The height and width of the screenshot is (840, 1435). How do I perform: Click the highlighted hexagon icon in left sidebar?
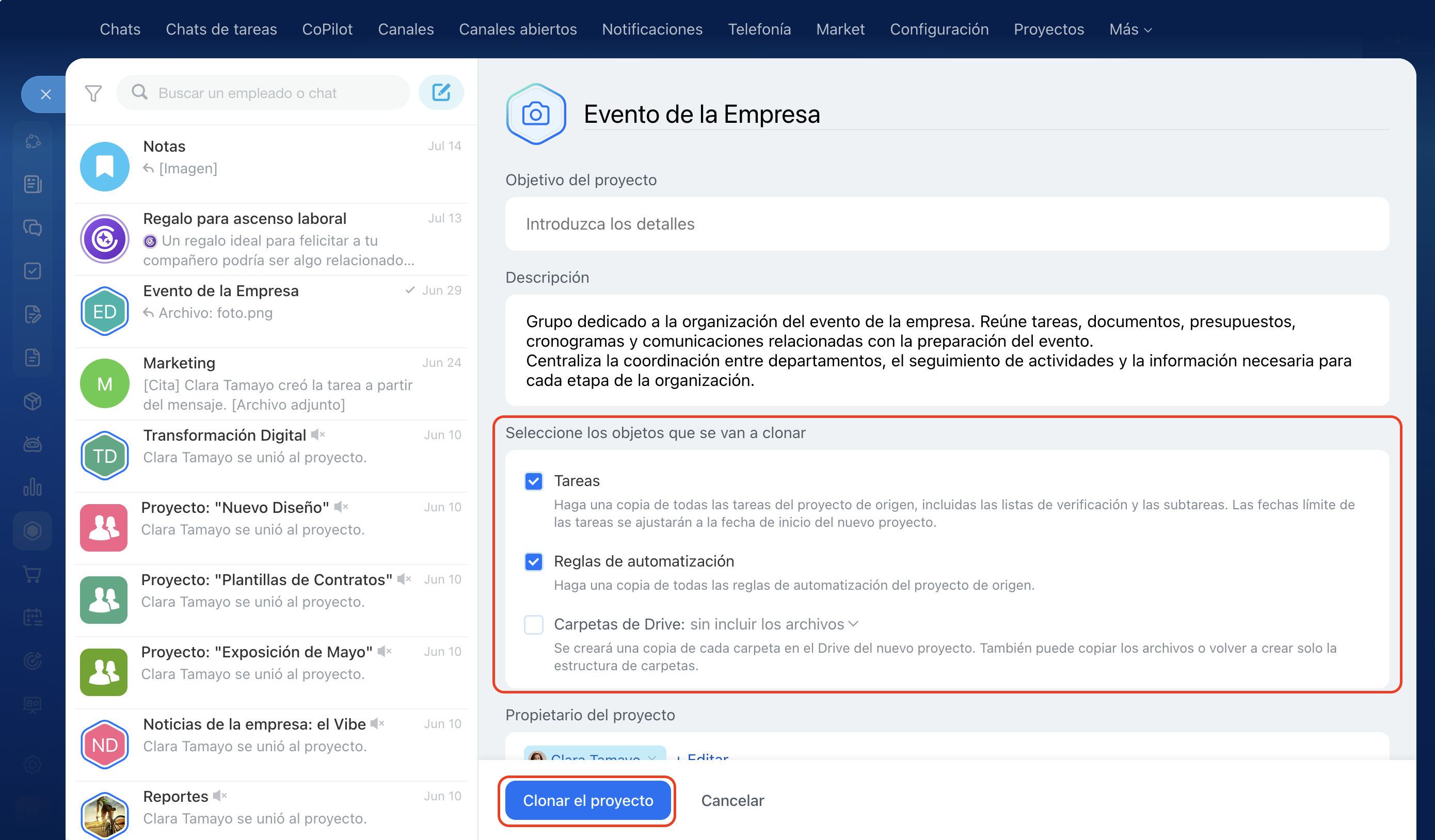point(33,531)
